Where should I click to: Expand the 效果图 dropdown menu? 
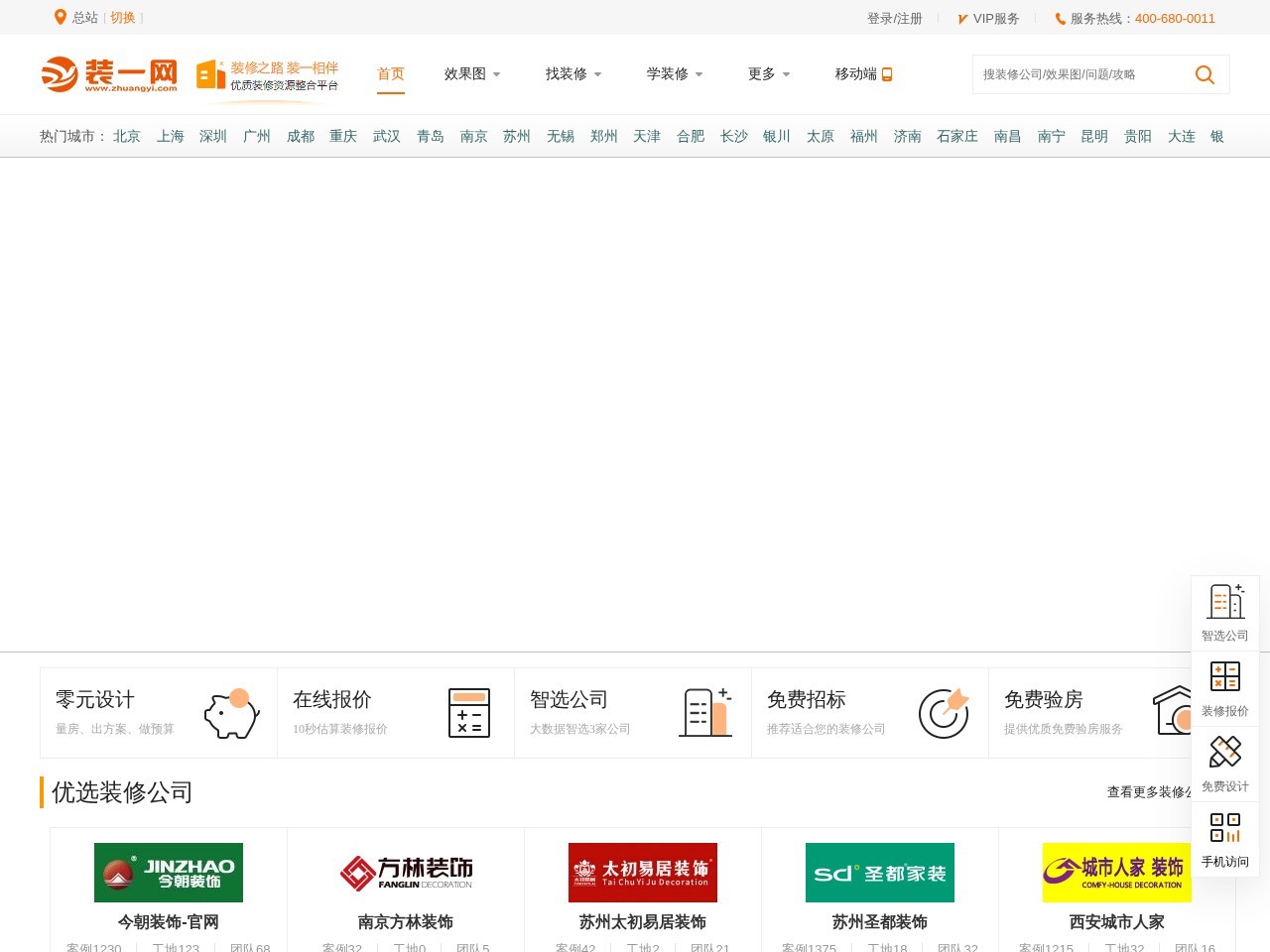tap(472, 74)
